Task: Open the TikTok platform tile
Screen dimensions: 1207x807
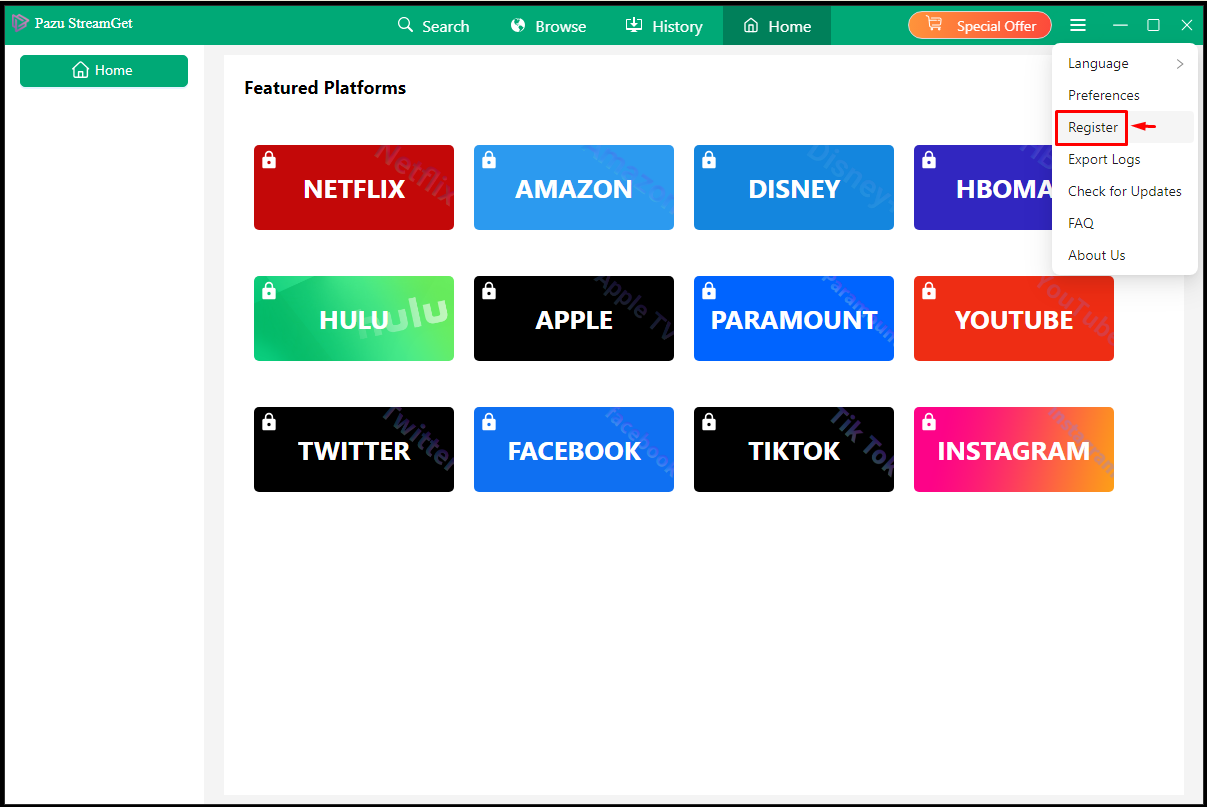Action: pyautogui.click(x=794, y=450)
